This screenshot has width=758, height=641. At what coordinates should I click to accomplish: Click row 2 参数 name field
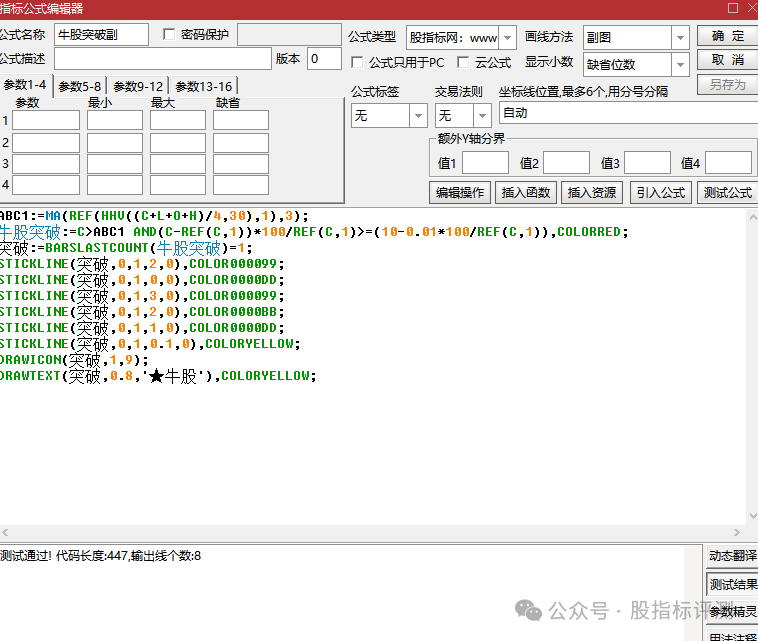[46, 143]
